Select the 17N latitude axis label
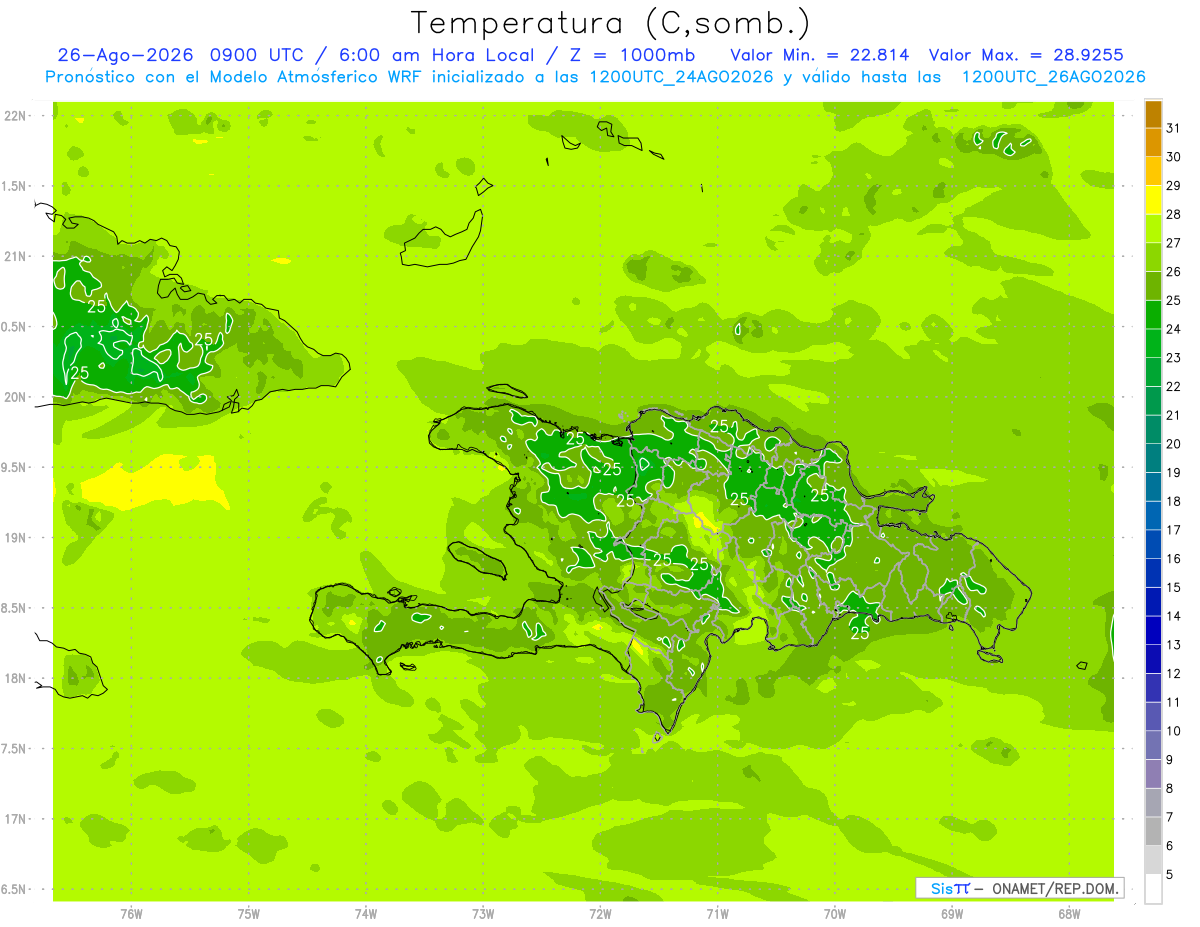Viewport: 1200px width, 927px height. pyautogui.click(x=16, y=819)
